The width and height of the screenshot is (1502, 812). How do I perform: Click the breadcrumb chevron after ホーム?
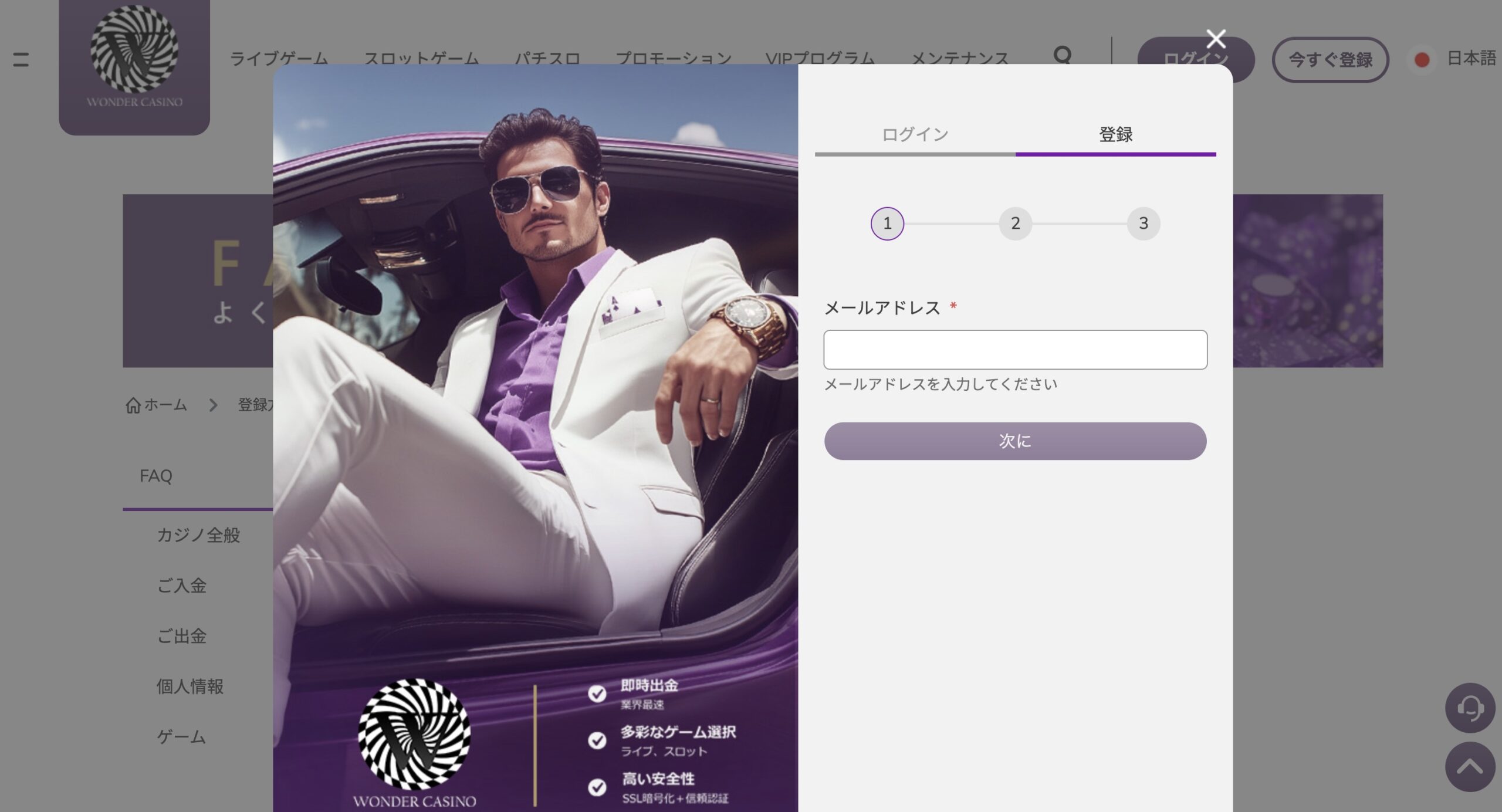[x=213, y=405]
